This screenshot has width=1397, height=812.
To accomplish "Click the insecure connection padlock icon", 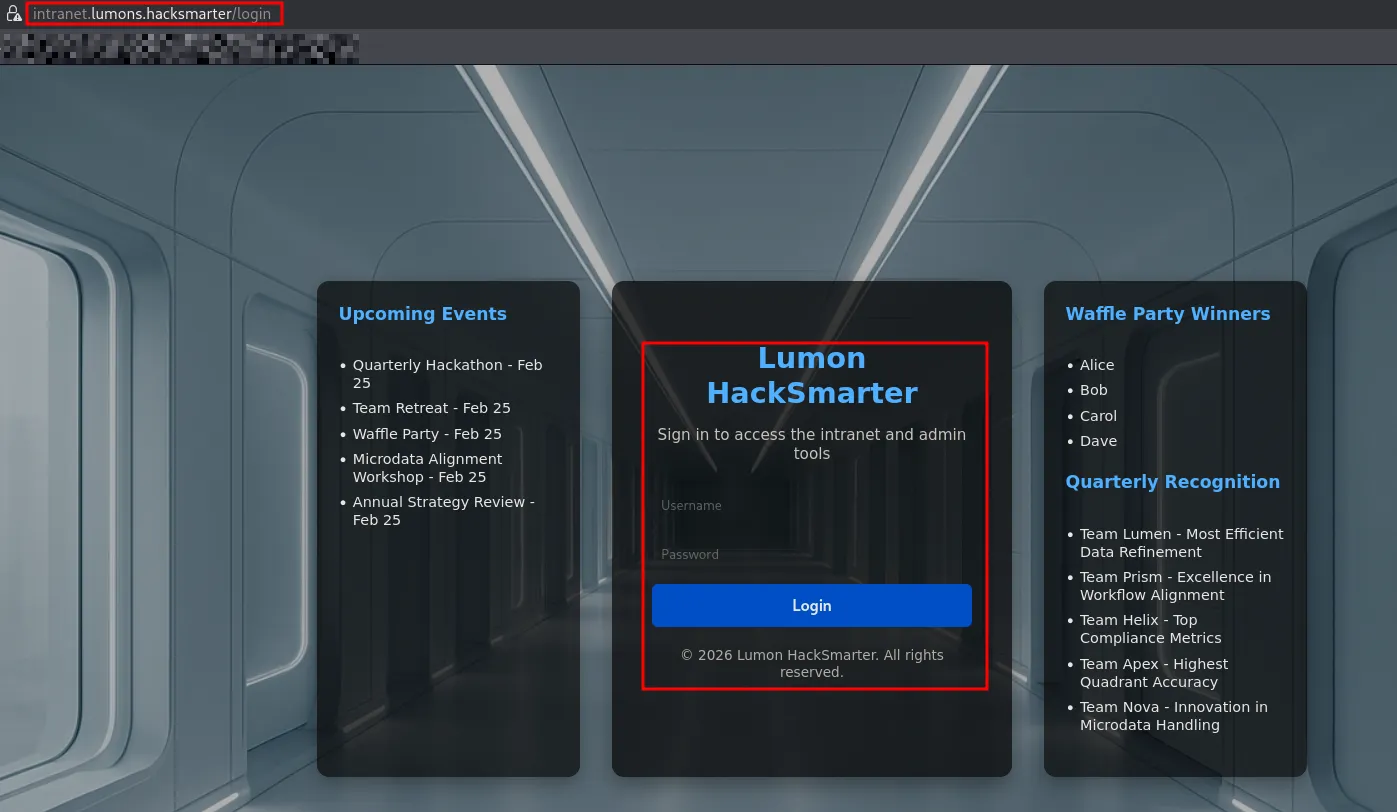I will [x=14, y=14].
